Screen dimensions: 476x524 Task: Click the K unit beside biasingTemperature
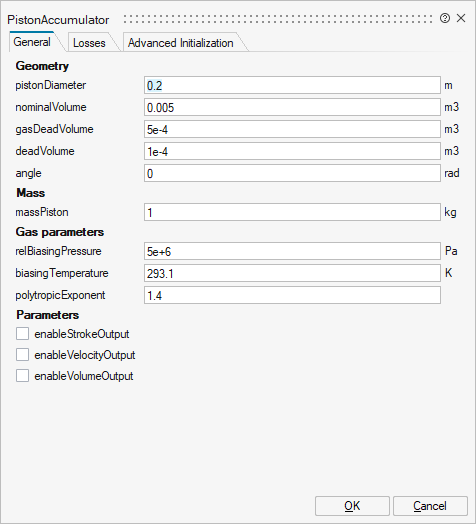(x=448, y=273)
